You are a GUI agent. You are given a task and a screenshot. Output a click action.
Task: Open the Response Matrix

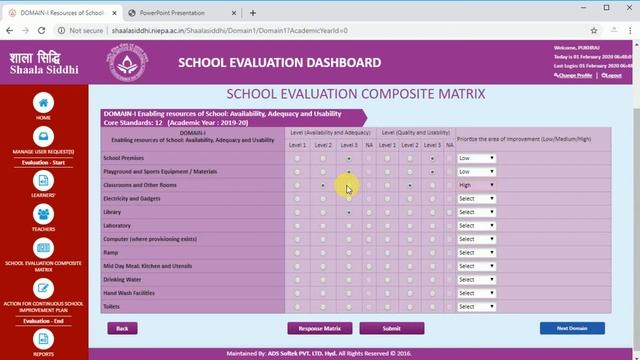(x=320, y=328)
